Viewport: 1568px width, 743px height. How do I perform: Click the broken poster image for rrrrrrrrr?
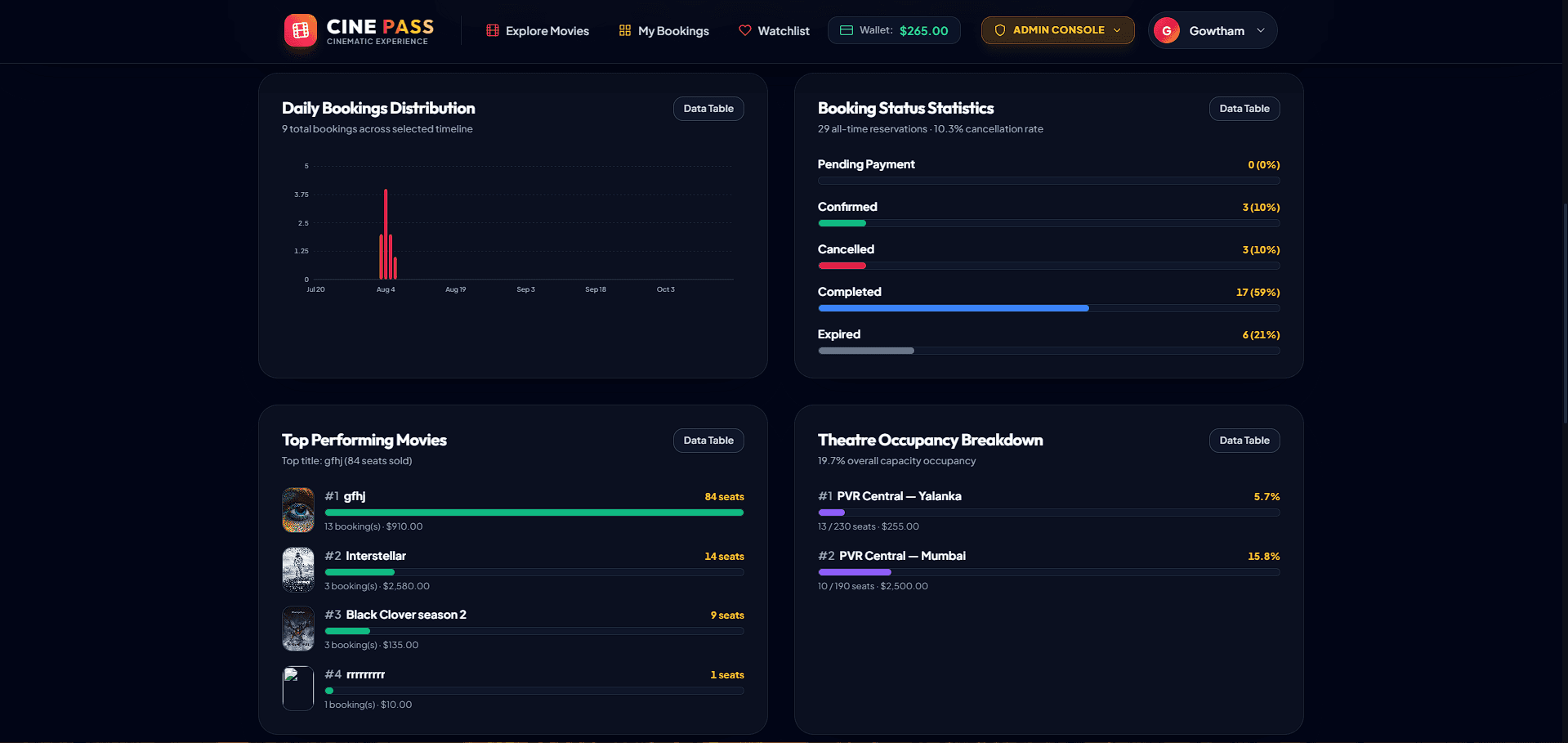pos(298,688)
